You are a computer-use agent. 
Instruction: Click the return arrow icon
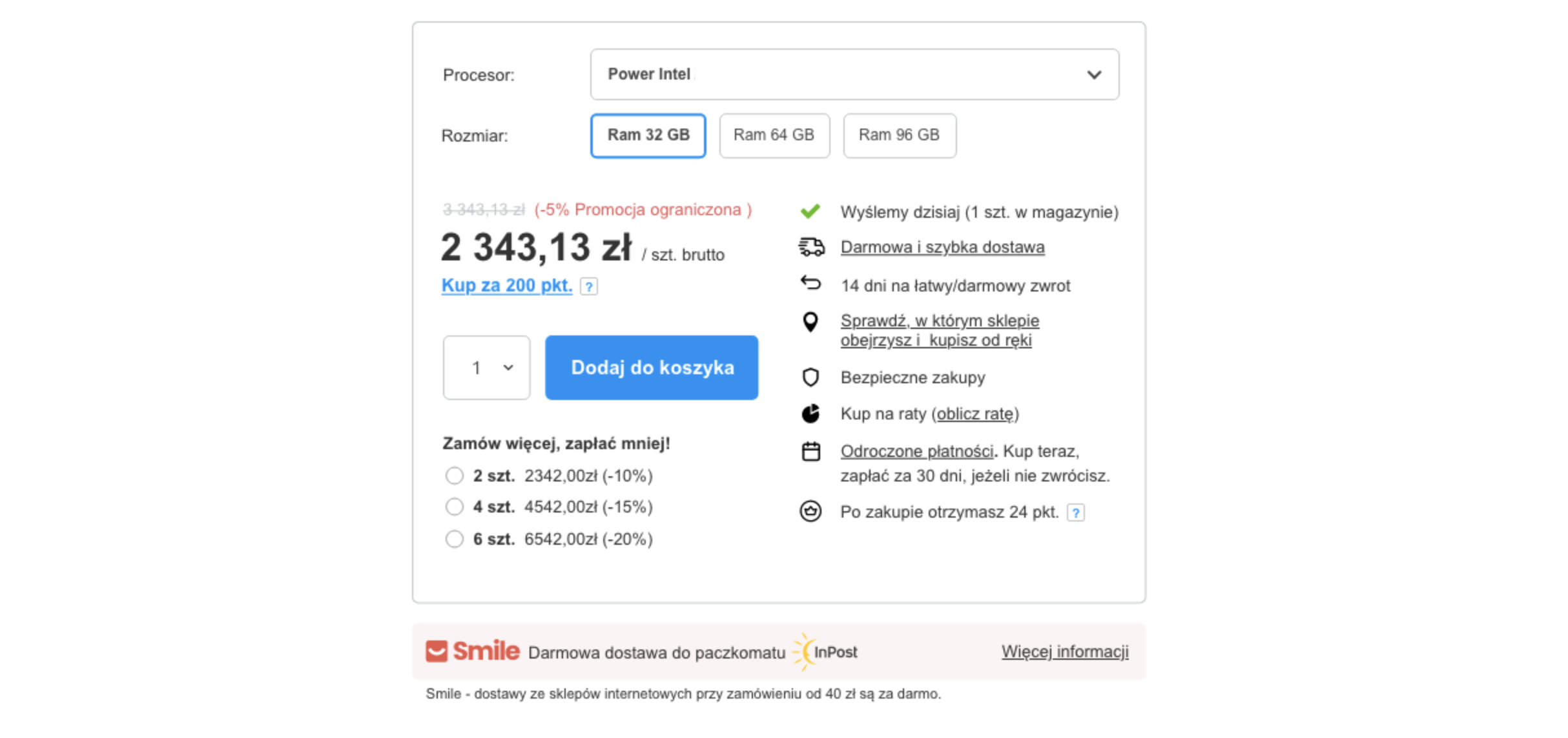tap(810, 283)
